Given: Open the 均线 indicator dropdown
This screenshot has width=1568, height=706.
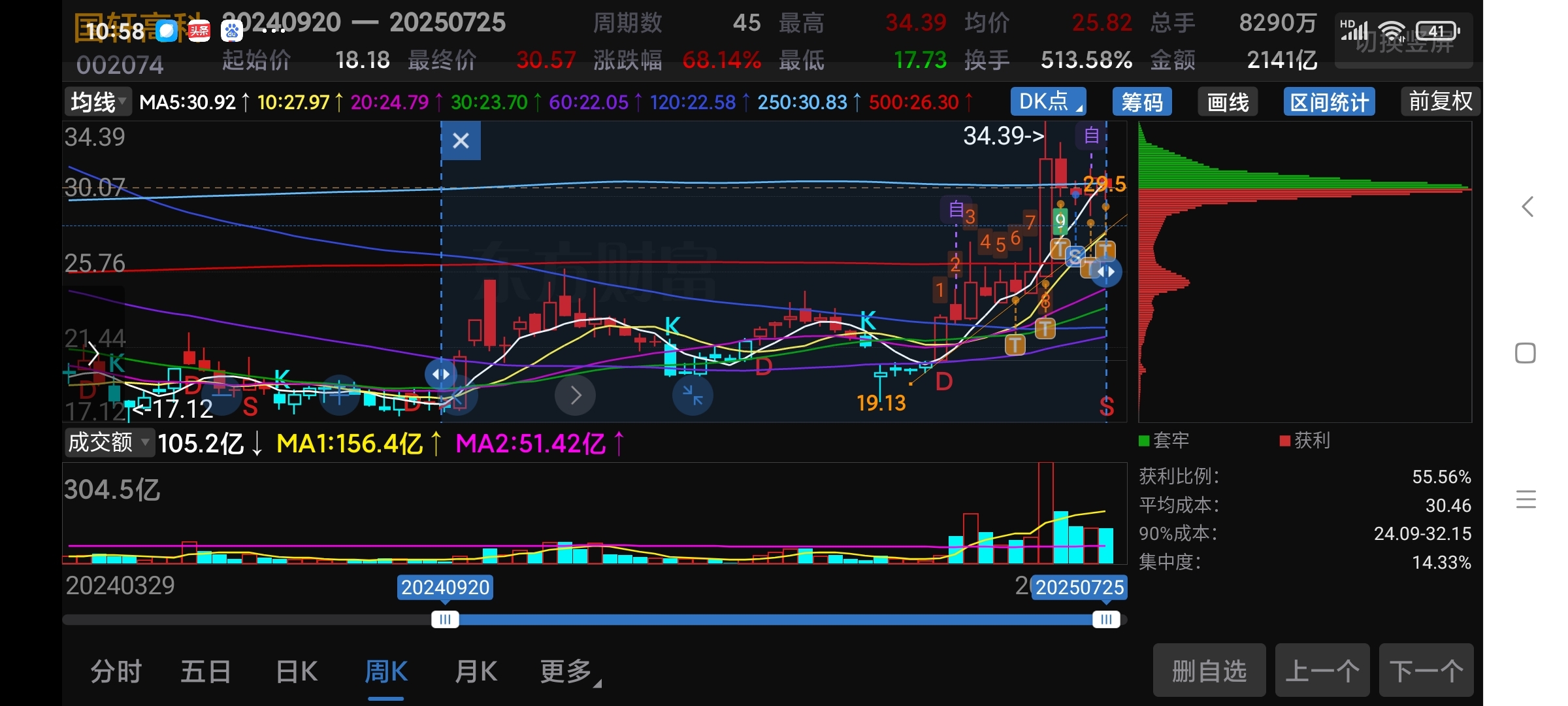Looking at the screenshot, I should (98, 102).
